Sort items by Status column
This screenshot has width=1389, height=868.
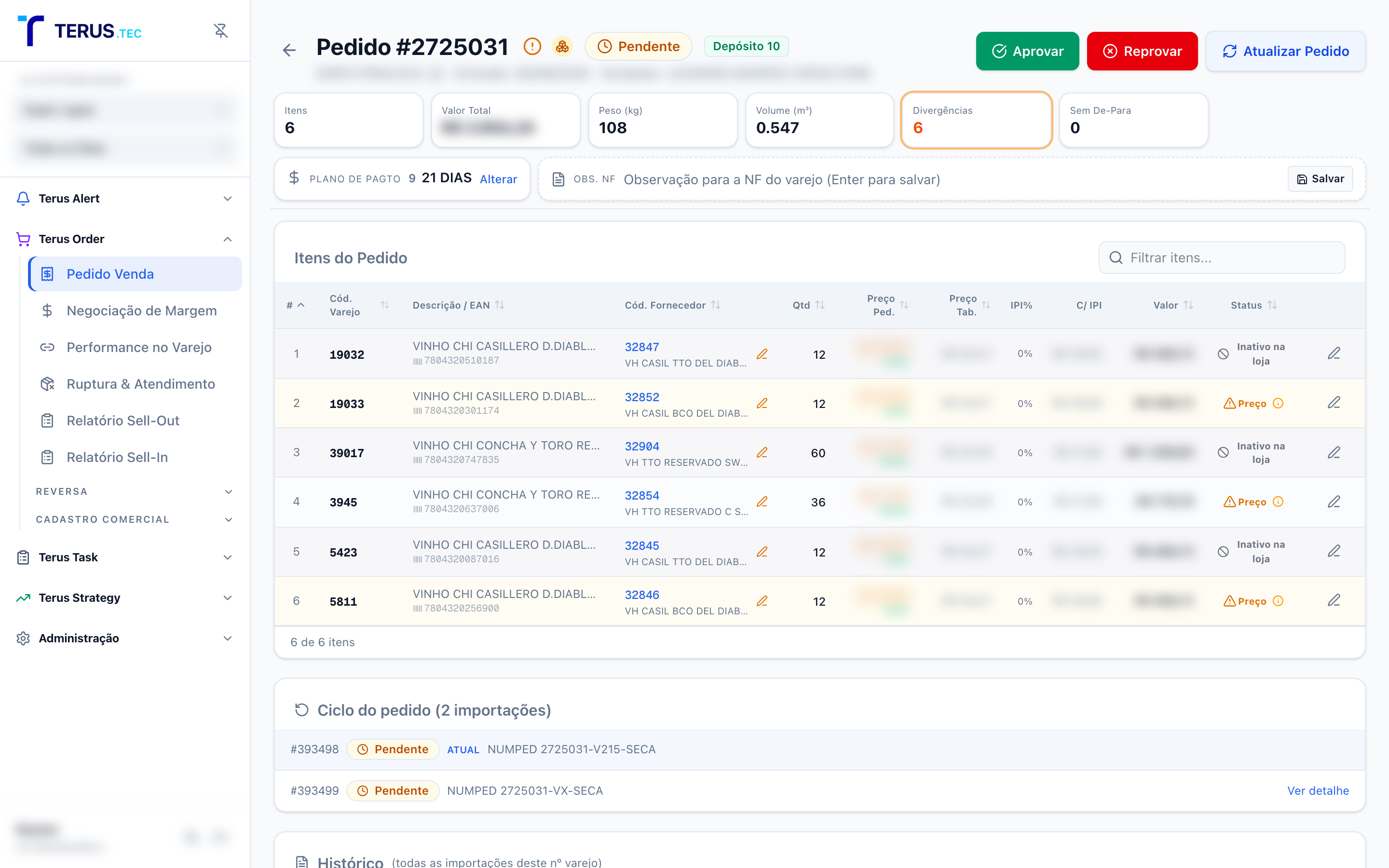[x=1272, y=305]
